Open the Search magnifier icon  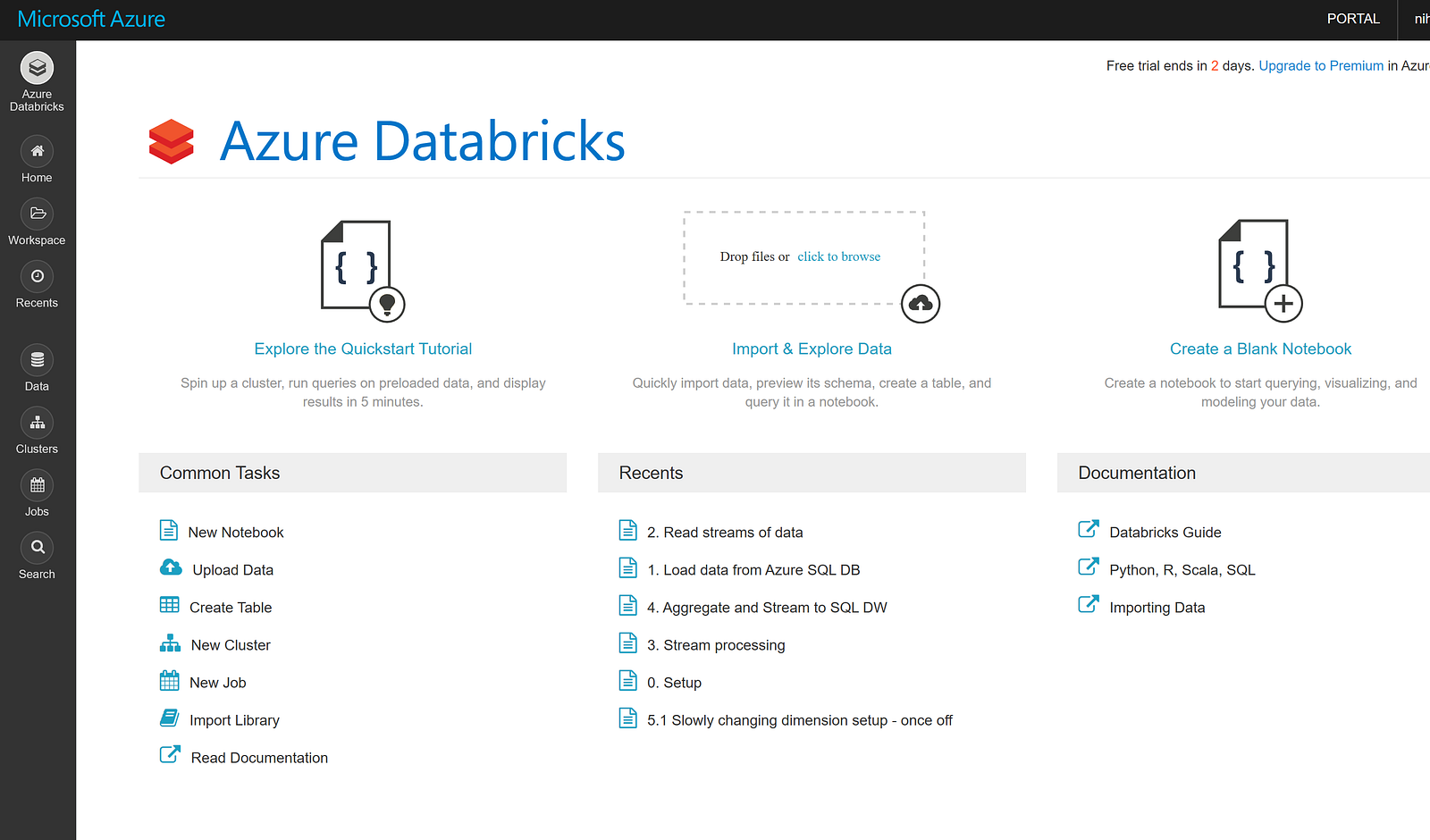point(37,548)
